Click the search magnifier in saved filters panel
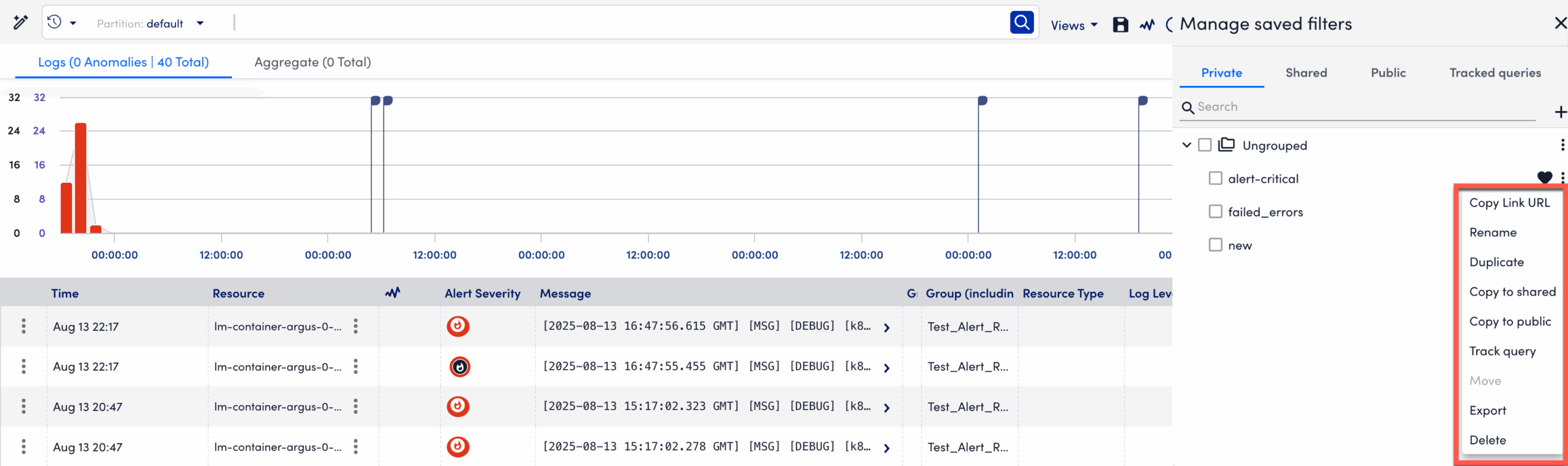1568x466 pixels. pos(1188,108)
